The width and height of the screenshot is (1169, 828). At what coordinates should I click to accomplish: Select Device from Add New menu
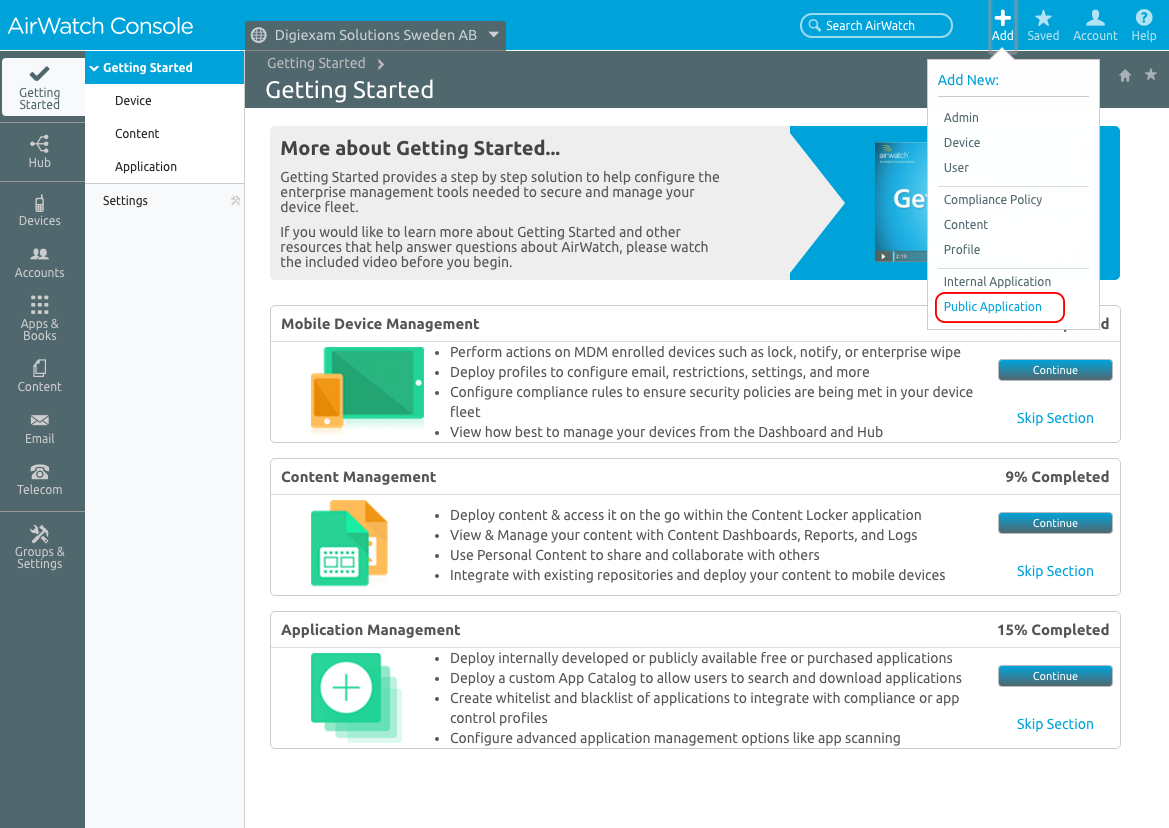coord(962,143)
